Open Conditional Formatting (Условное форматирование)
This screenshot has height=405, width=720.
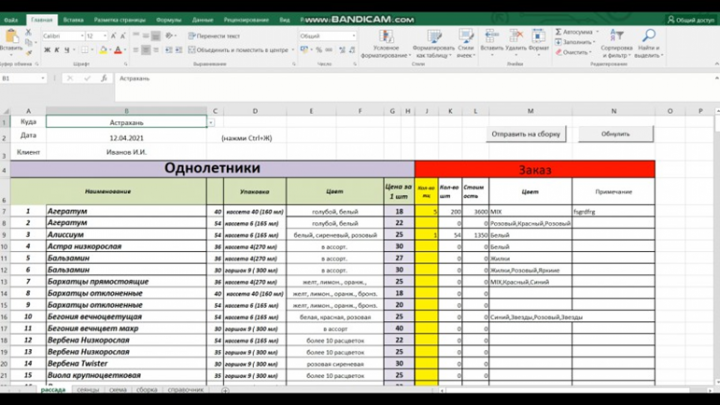[386, 44]
